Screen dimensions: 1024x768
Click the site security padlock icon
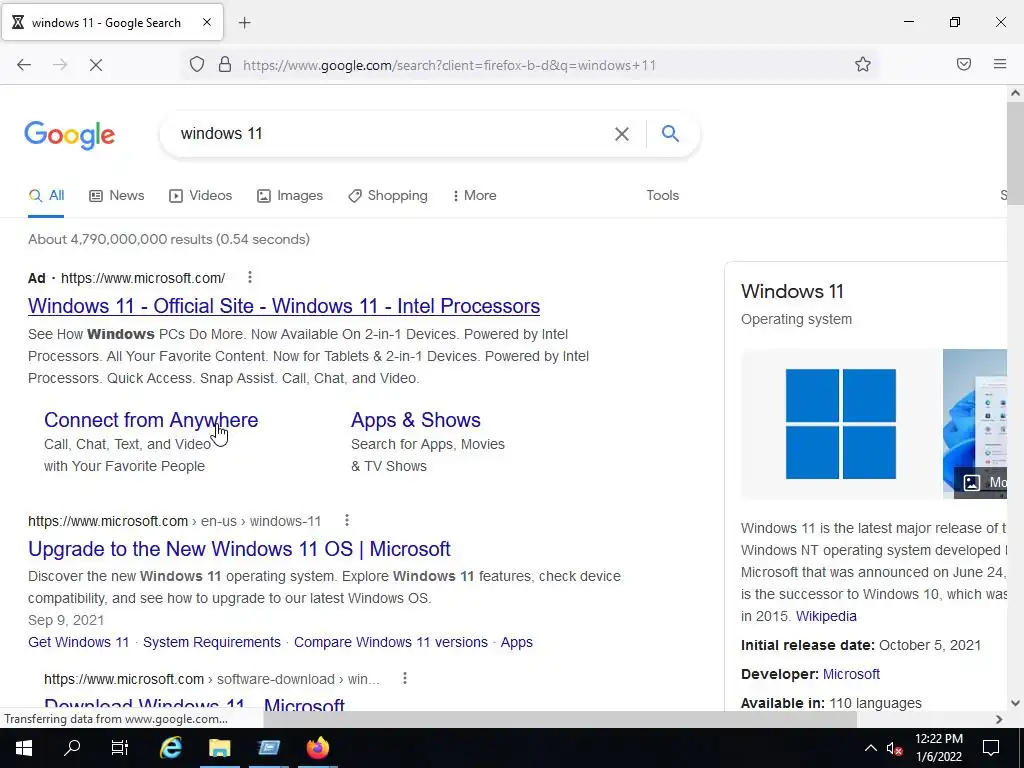pos(225,64)
